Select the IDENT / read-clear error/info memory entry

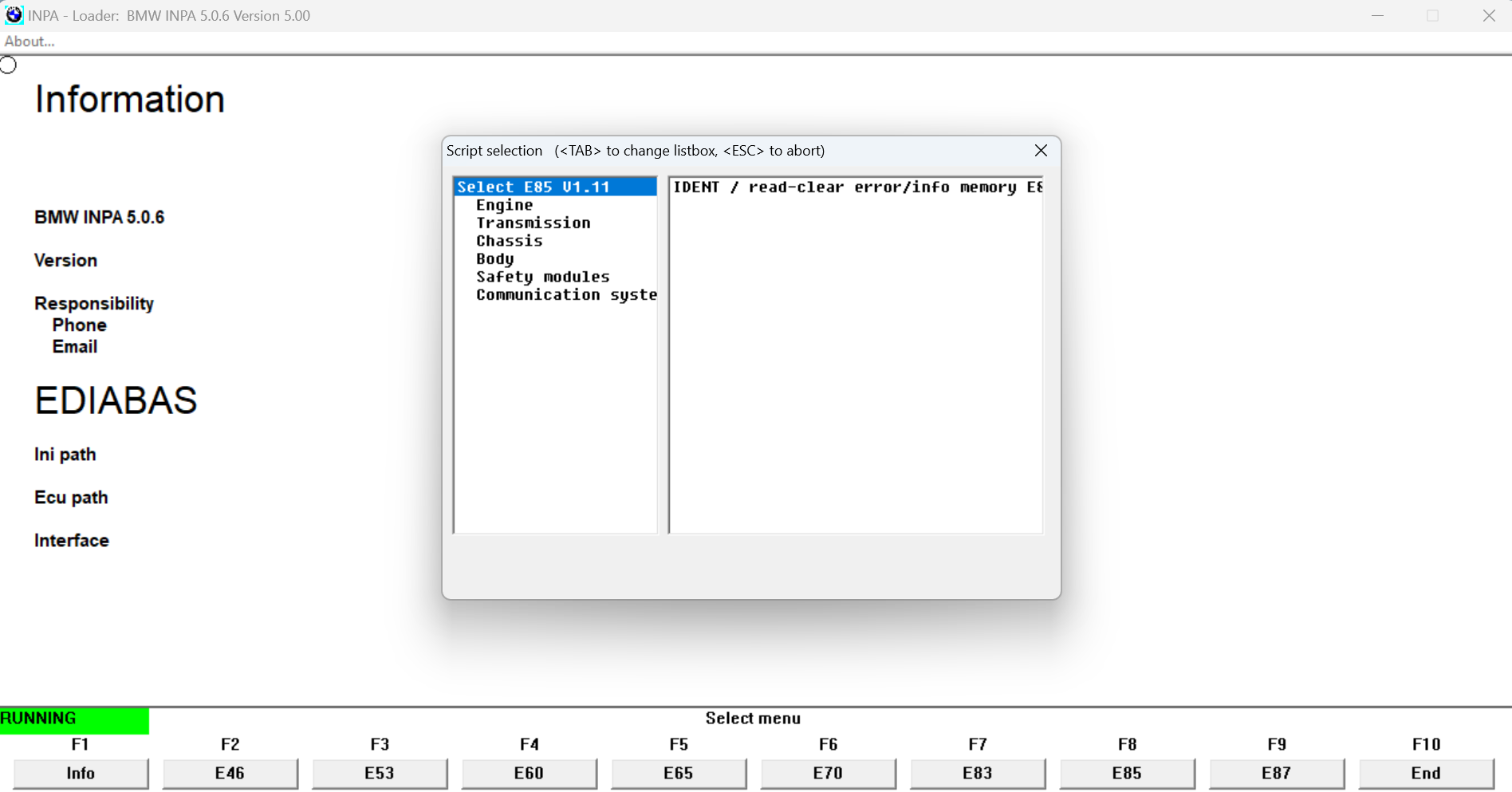tap(856, 187)
